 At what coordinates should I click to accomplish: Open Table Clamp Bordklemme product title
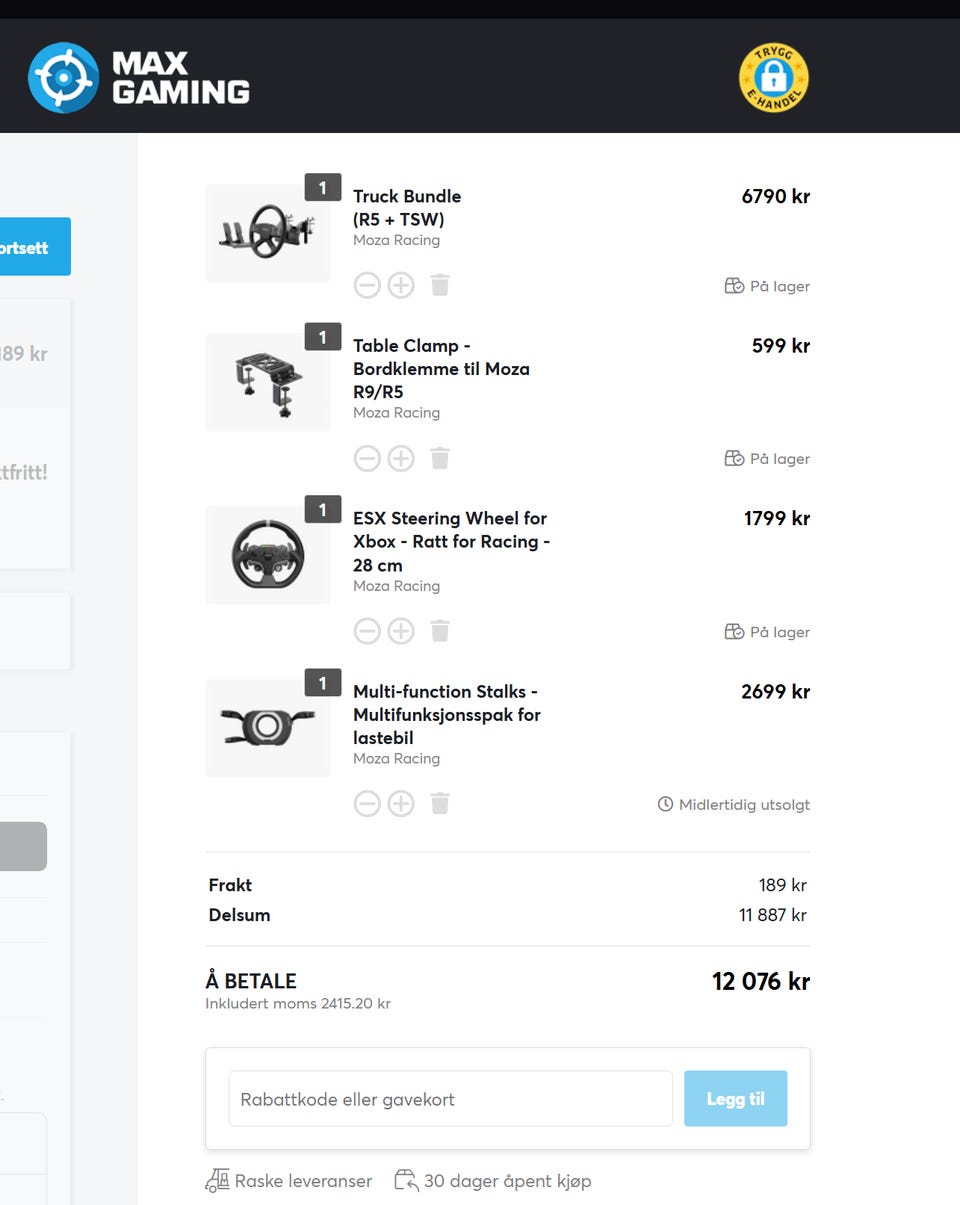pyautogui.click(x=441, y=369)
